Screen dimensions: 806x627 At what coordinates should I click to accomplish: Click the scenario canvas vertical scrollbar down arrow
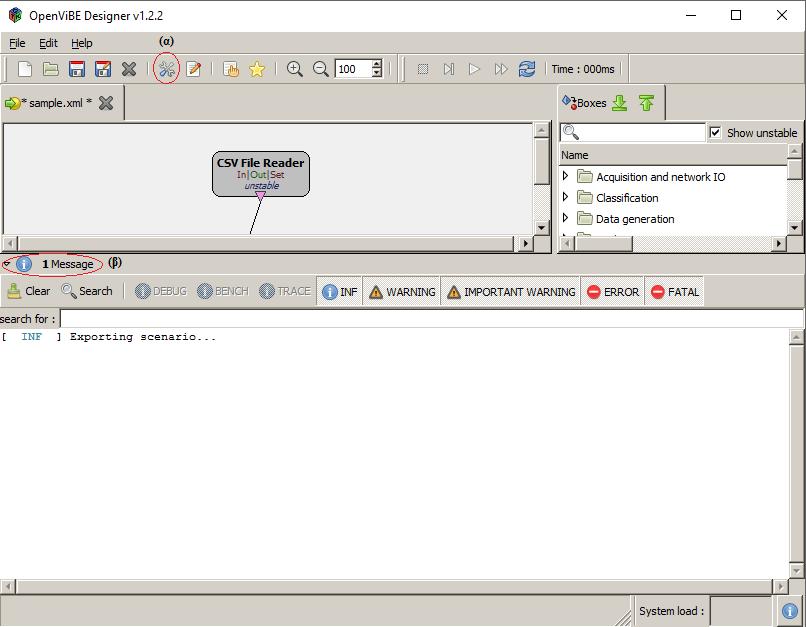point(541,227)
